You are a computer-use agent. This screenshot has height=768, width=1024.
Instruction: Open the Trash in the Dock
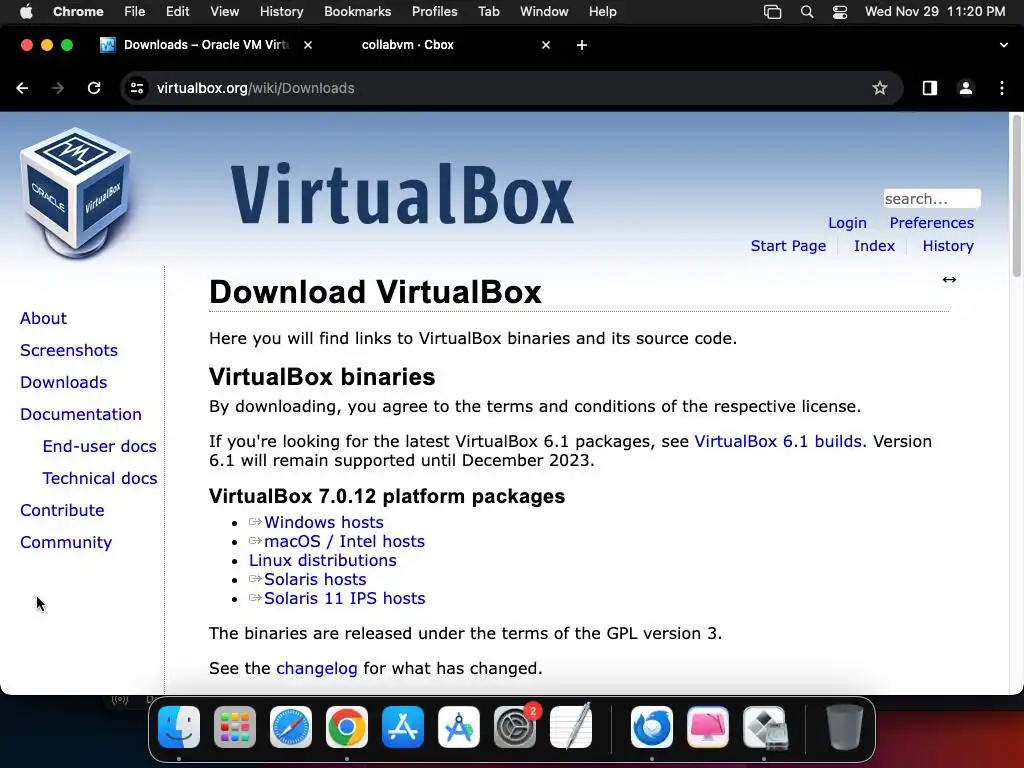[x=845, y=727]
